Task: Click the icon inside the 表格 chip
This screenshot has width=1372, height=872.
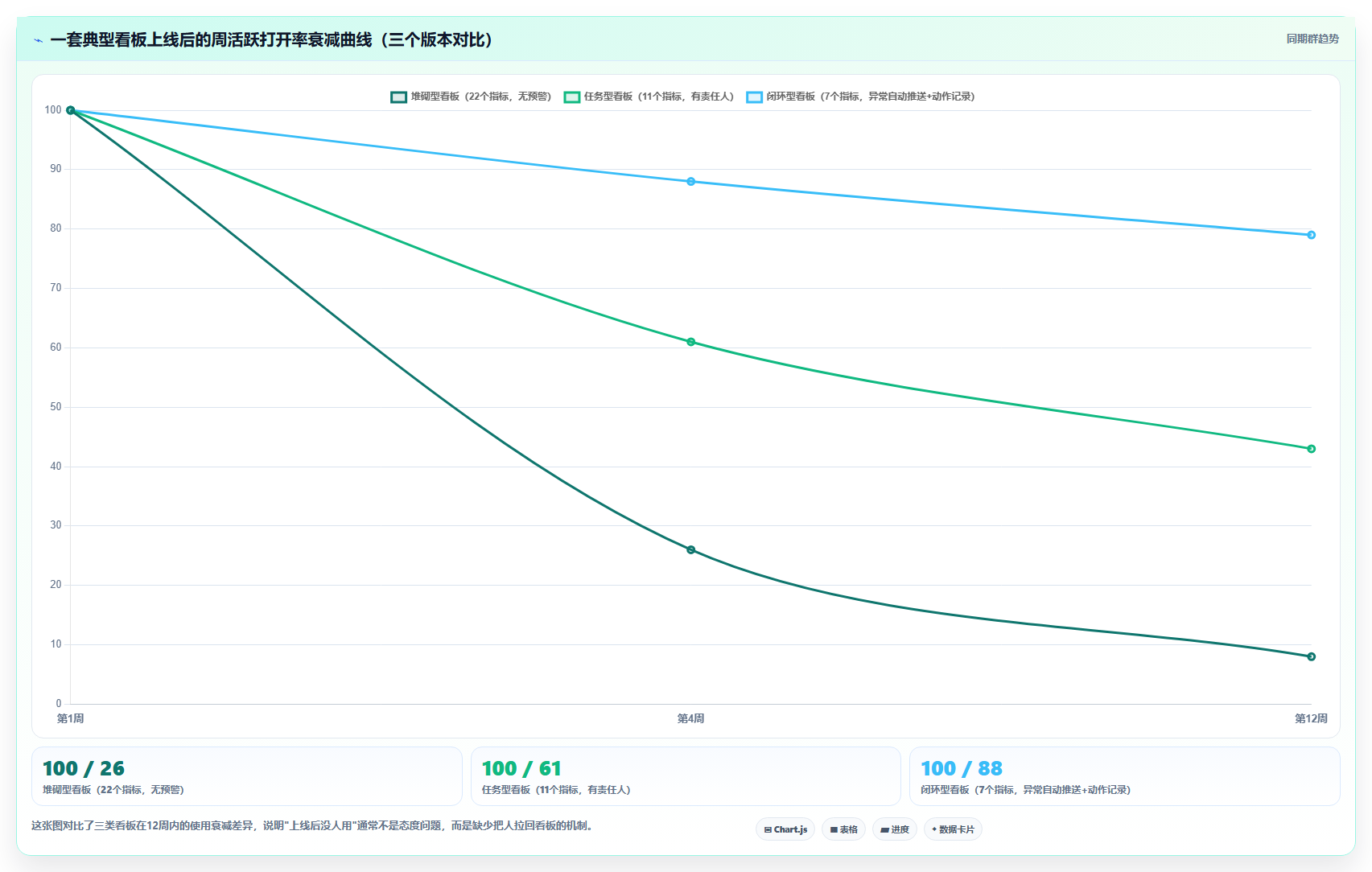Action: tap(834, 829)
